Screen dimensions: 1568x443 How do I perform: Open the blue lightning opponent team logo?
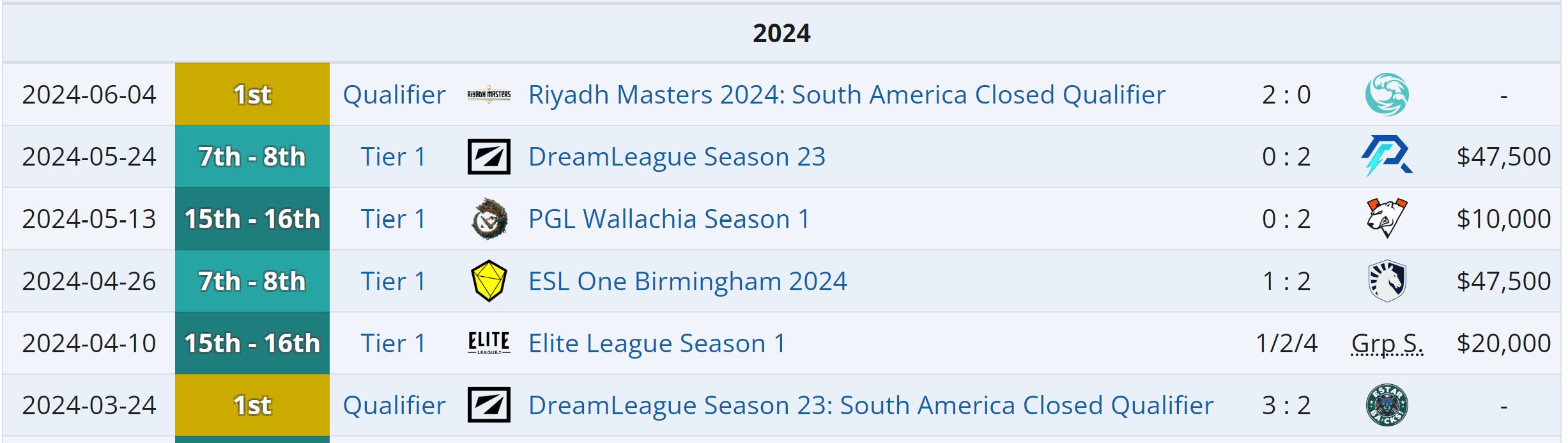coord(1387,157)
